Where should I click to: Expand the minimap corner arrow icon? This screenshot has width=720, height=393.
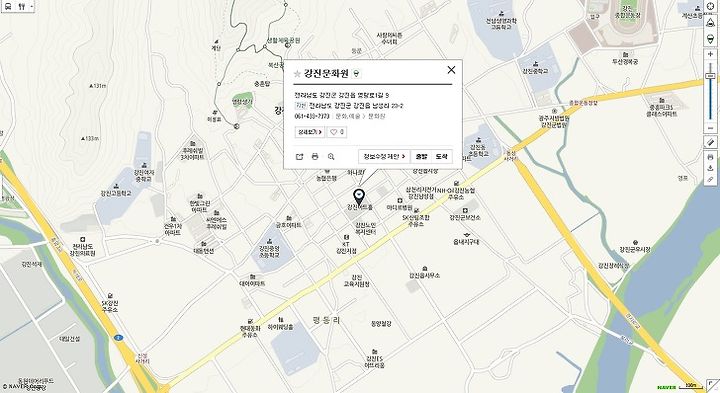click(712, 385)
